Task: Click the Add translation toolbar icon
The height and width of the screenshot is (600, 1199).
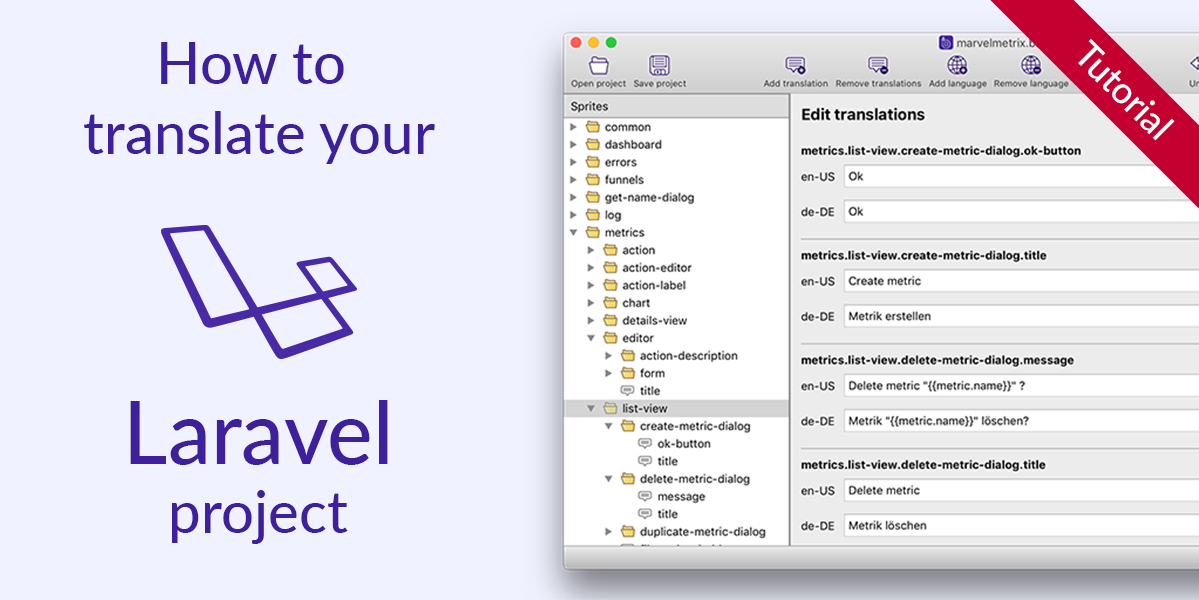Action: tap(795, 63)
